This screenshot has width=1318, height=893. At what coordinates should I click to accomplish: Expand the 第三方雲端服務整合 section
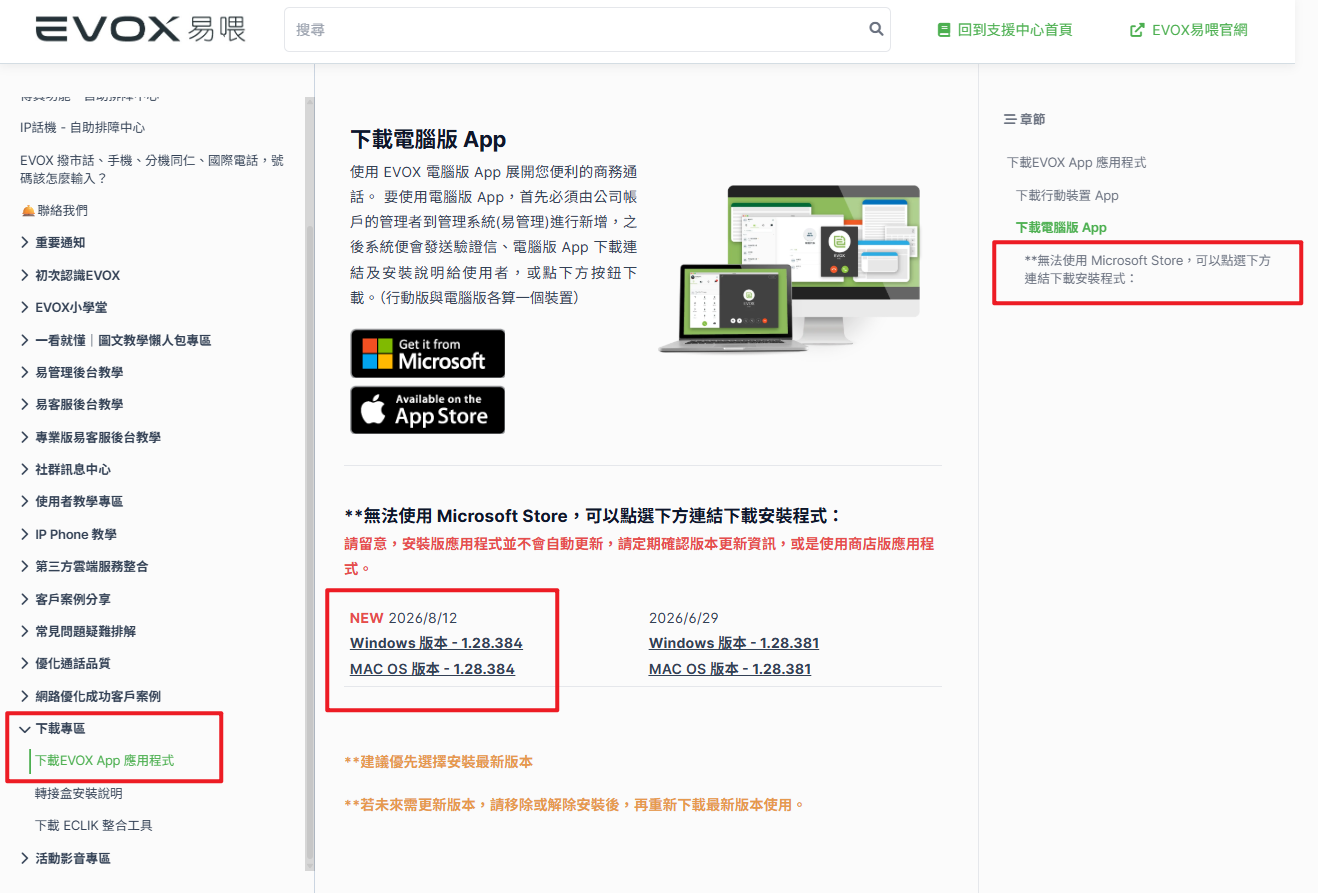tap(84, 567)
